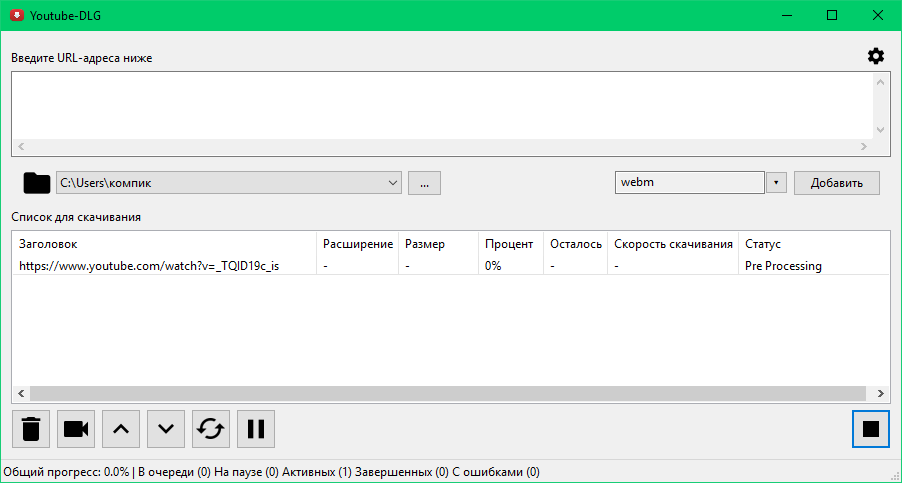The image size is (902, 483).
Task: Click URL box scroll down arrow
Action: pyautogui.click(x=880, y=130)
